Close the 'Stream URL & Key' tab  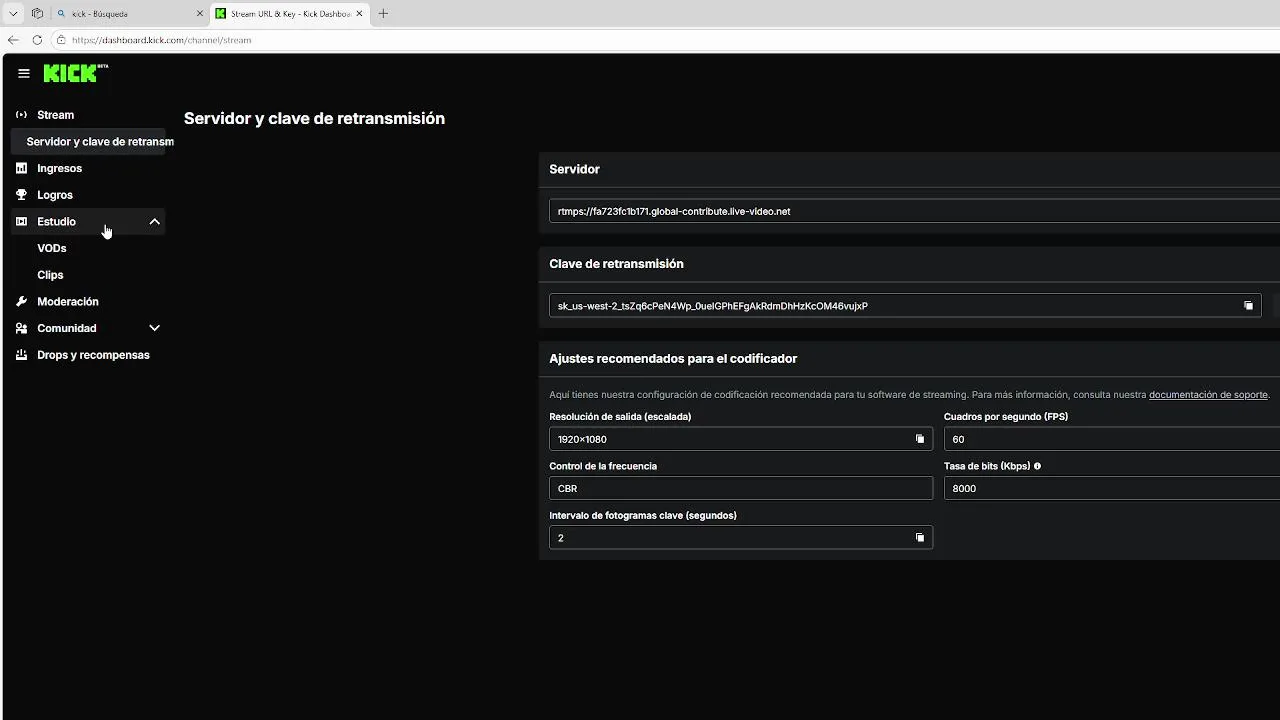(x=359, y=14)
